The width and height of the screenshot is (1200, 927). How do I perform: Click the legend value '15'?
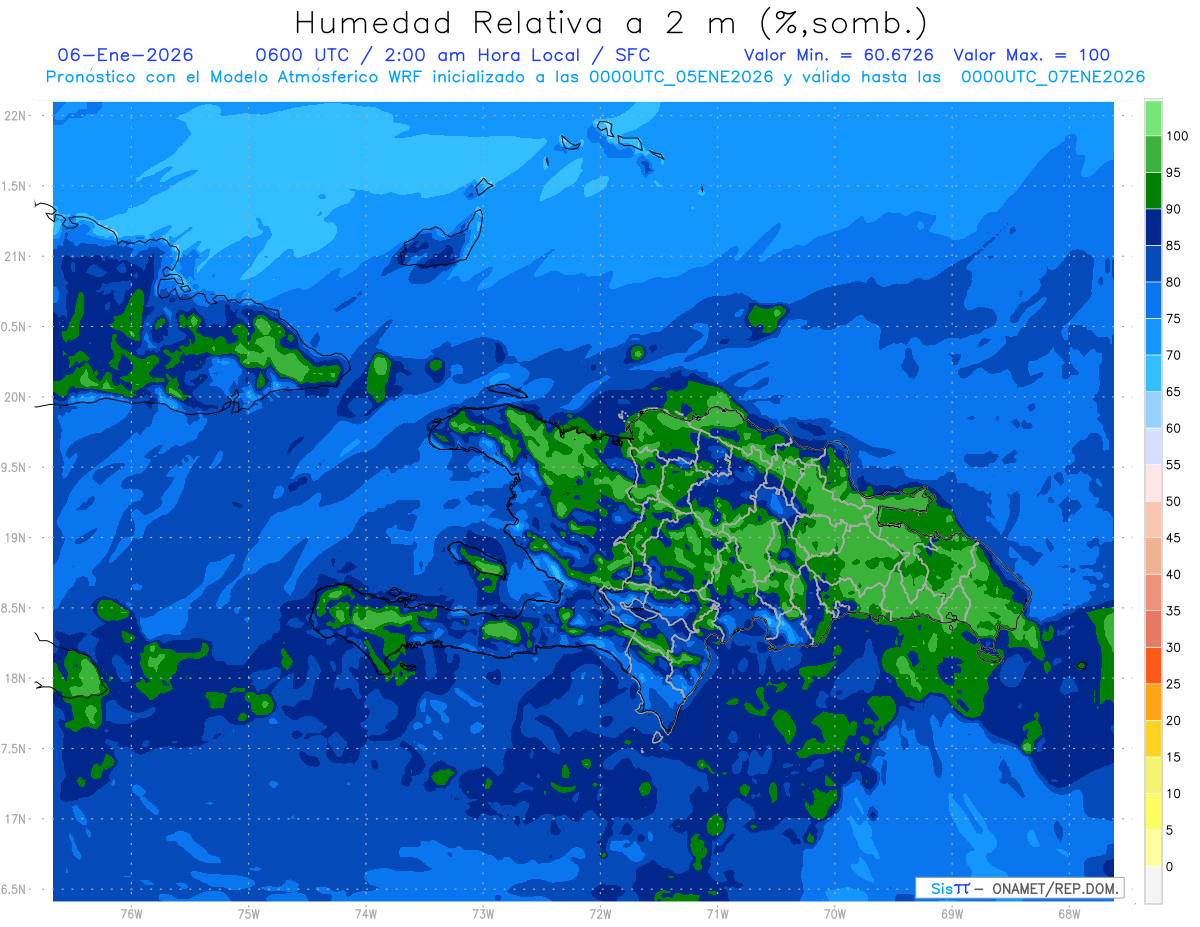coord(1174,757)
